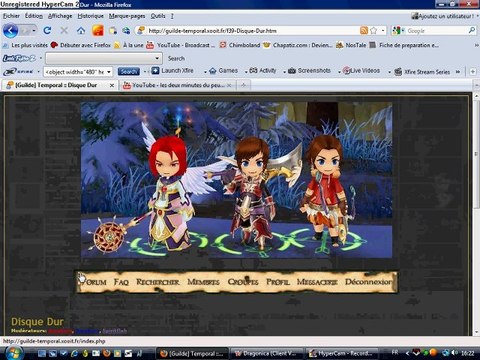Open the Marque-pages menu

pyautogui.click(x=127, y=16)
